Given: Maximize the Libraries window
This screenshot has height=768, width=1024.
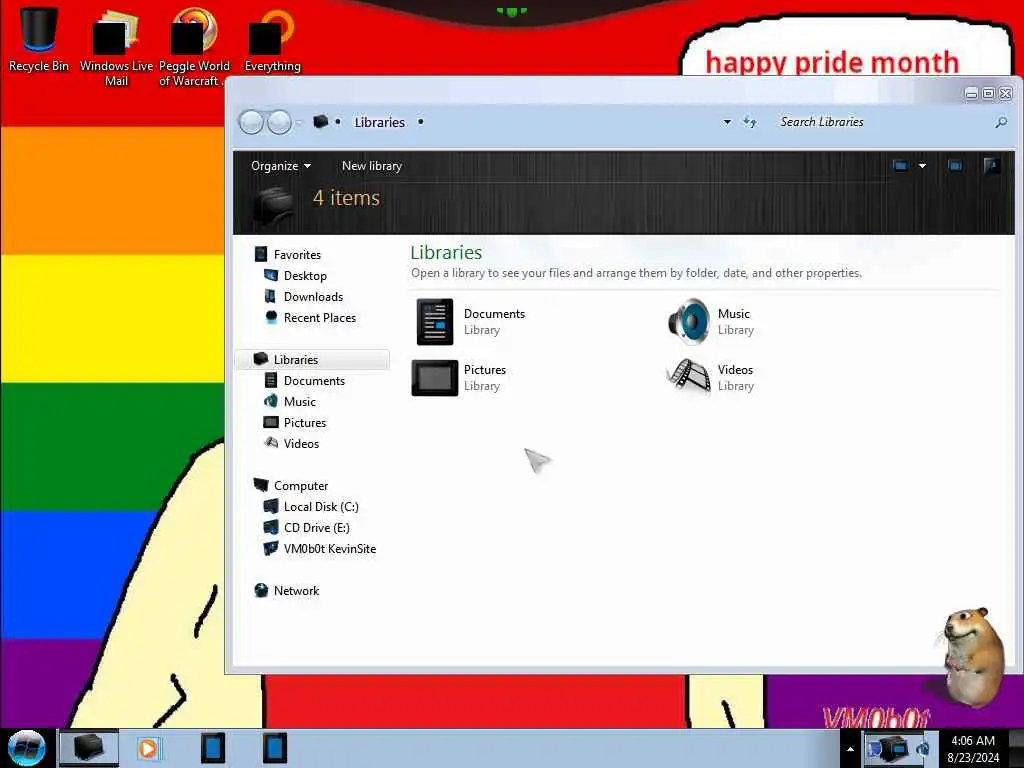Looking at the screenshot, I should point(989,93).
